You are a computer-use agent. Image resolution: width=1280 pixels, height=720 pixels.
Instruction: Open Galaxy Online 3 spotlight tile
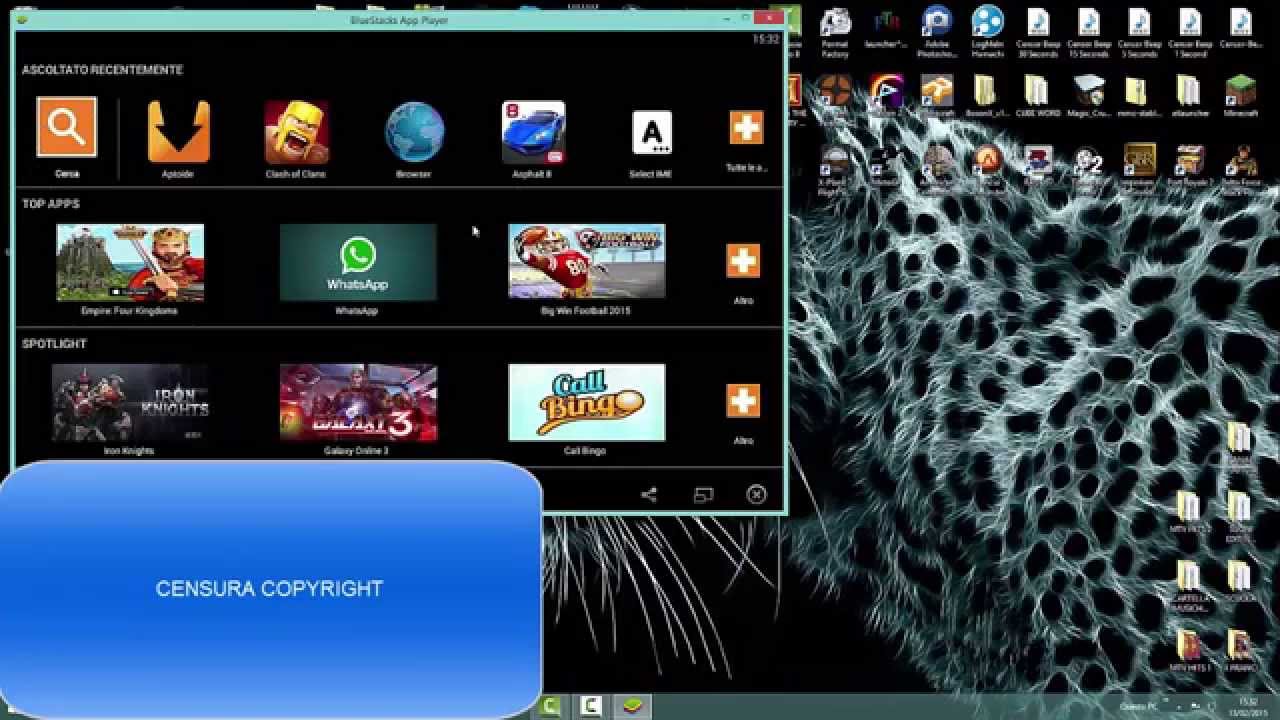358,402
